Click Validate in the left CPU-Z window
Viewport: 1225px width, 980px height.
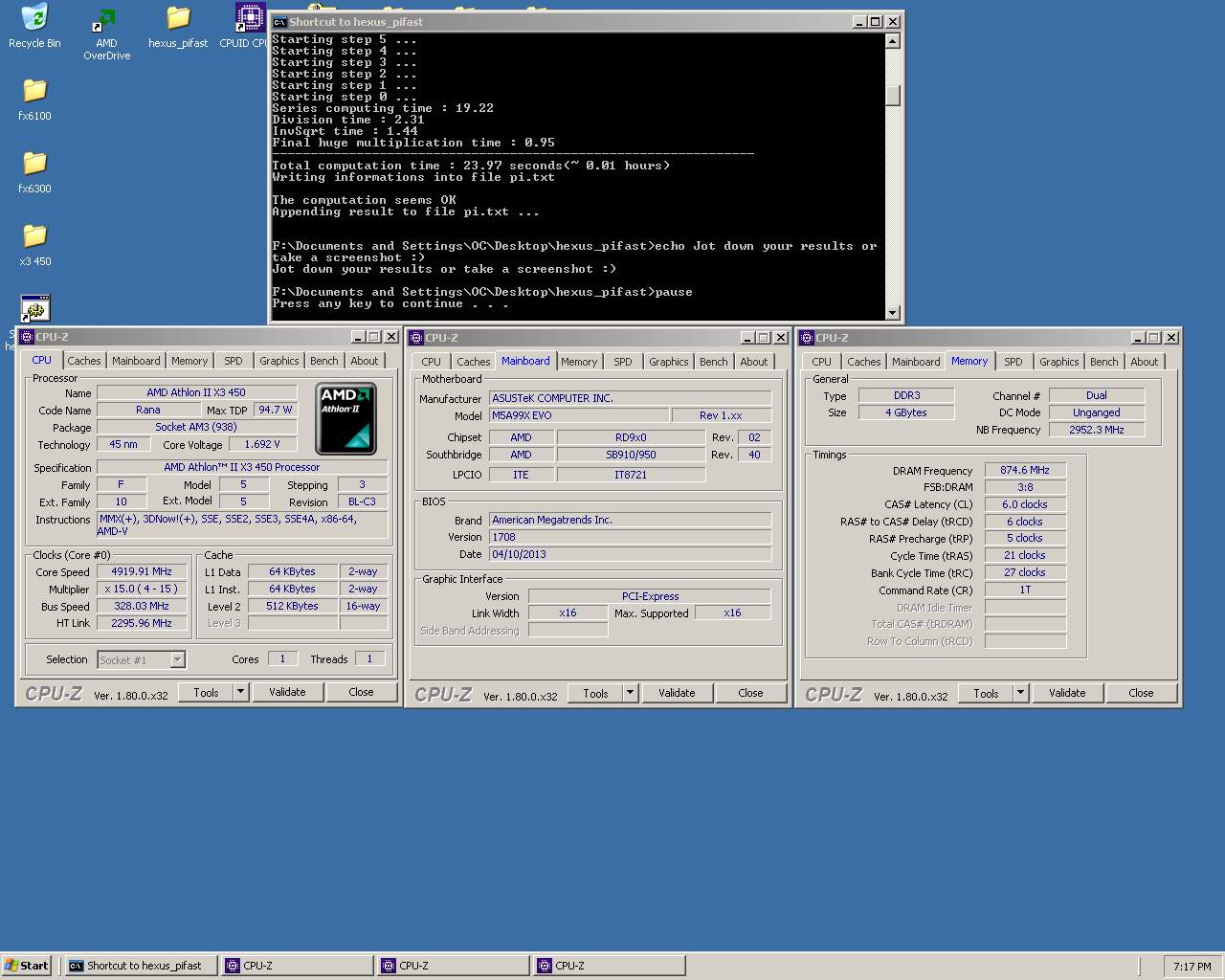point(287,692)
